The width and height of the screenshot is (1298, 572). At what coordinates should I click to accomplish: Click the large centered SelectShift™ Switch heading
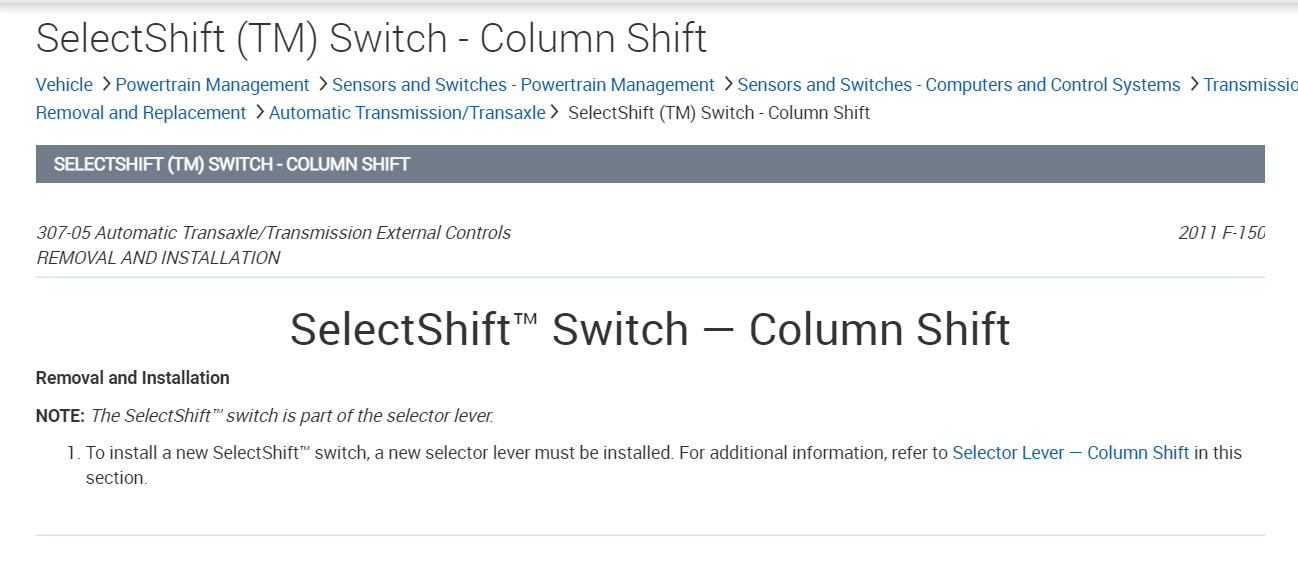tap(650, 330)
